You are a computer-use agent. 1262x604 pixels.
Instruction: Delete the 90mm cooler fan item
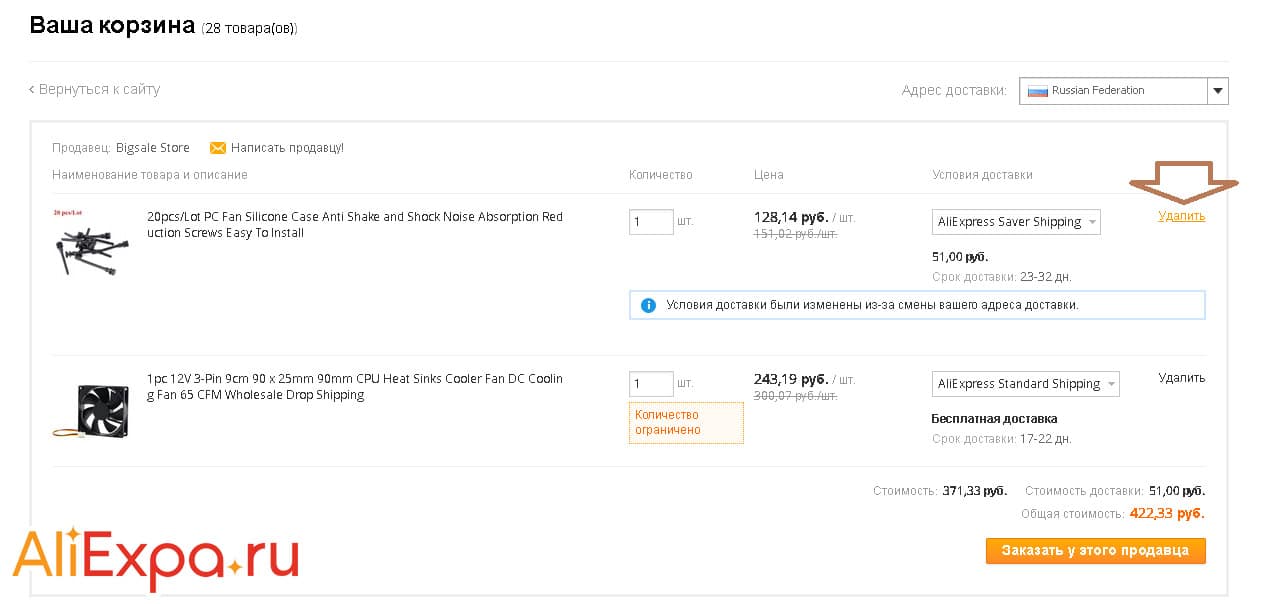(x=1182, y=378)
